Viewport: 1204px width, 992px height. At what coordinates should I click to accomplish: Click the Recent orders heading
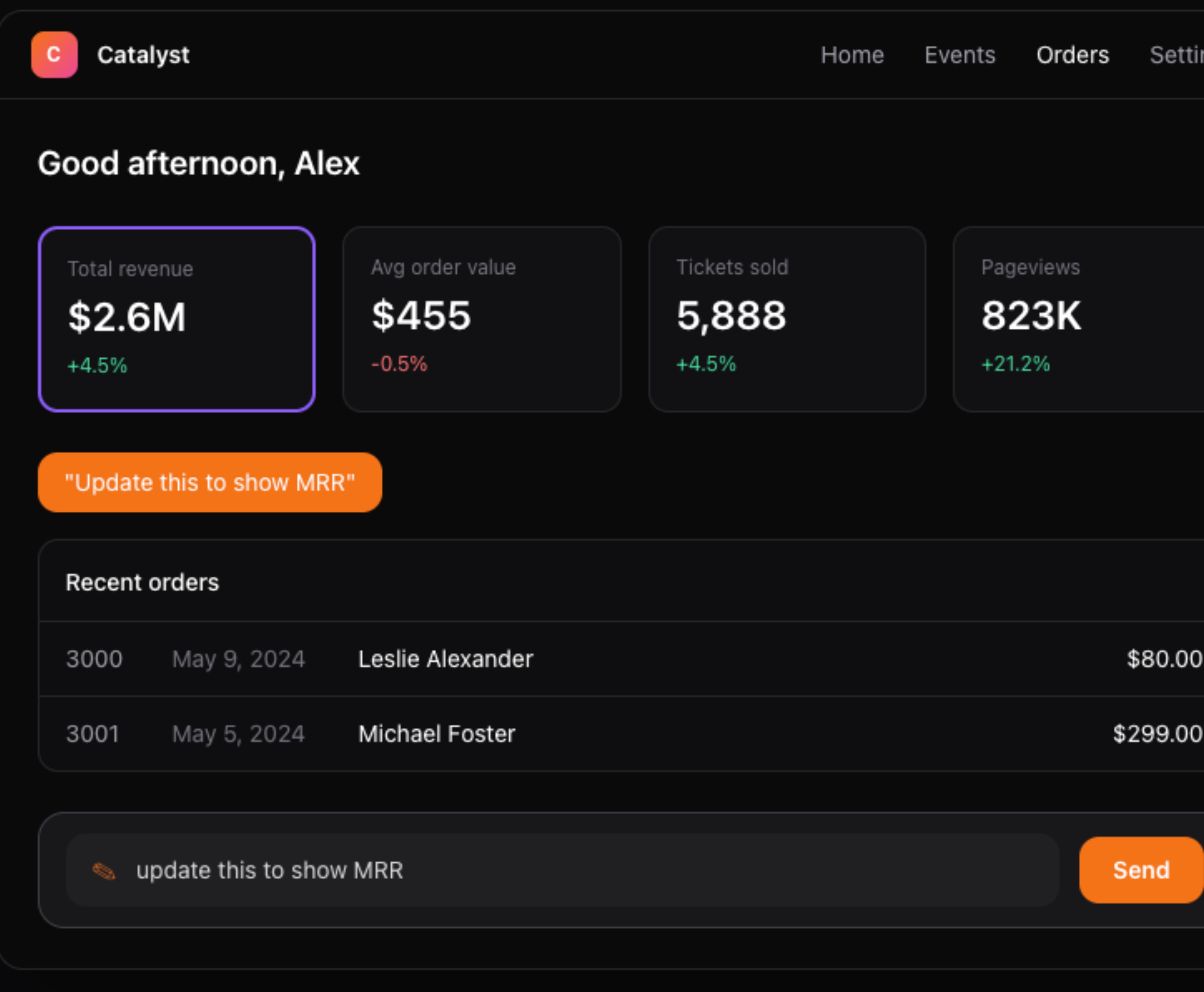point(142,582)
